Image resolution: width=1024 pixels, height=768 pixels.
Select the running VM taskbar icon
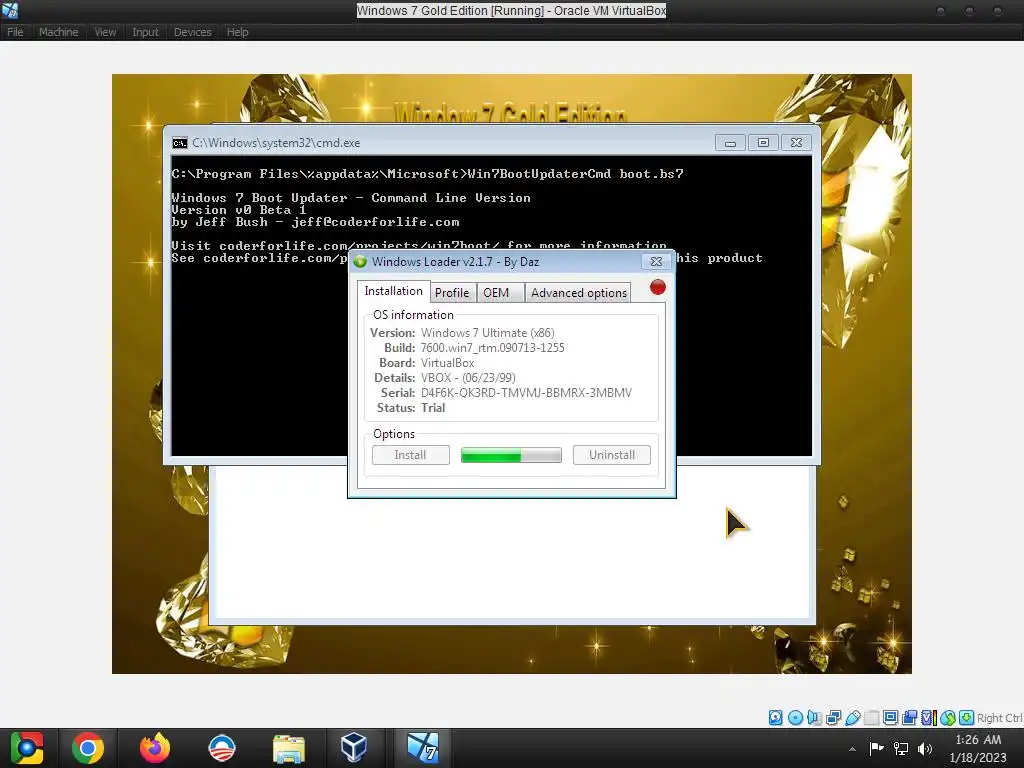[423, 748]
